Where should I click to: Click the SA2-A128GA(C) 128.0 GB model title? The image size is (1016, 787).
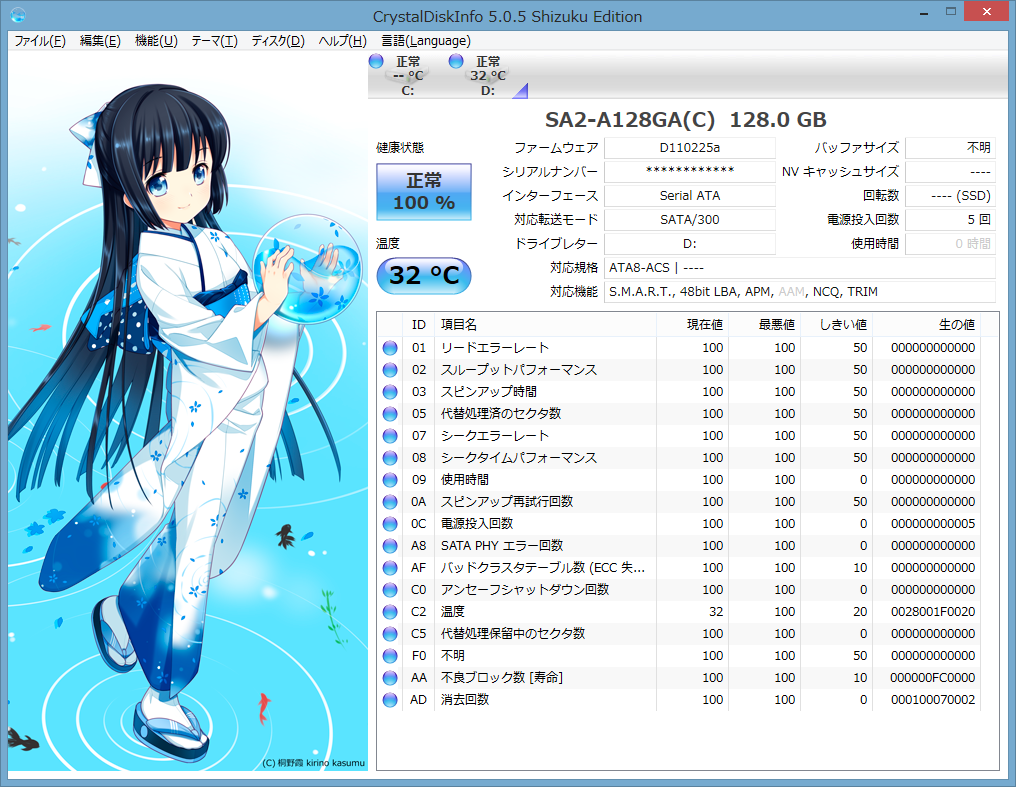(x=685, y=120)
